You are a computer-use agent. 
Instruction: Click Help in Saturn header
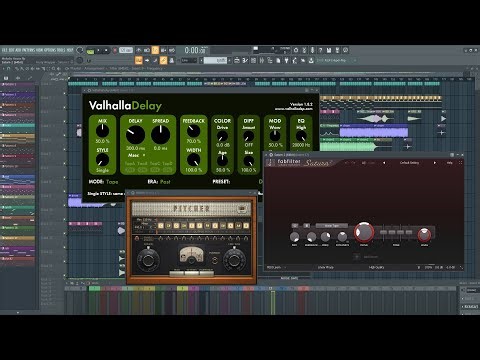(450, 163)
